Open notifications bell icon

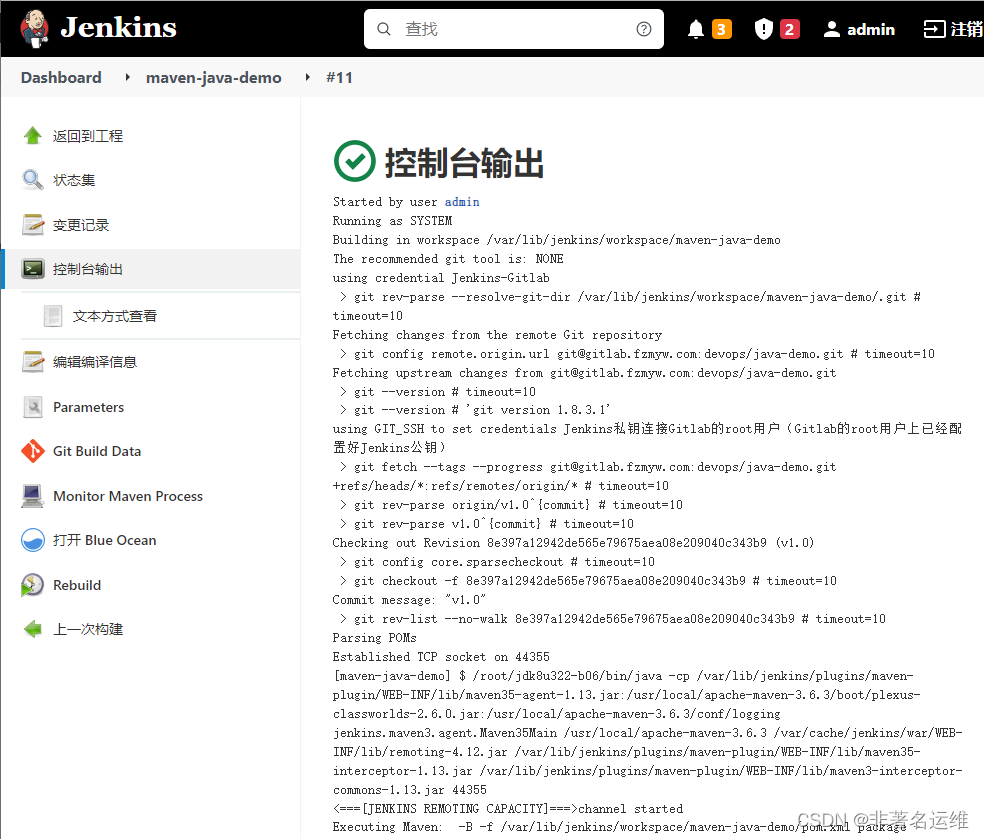click(695, 29)
